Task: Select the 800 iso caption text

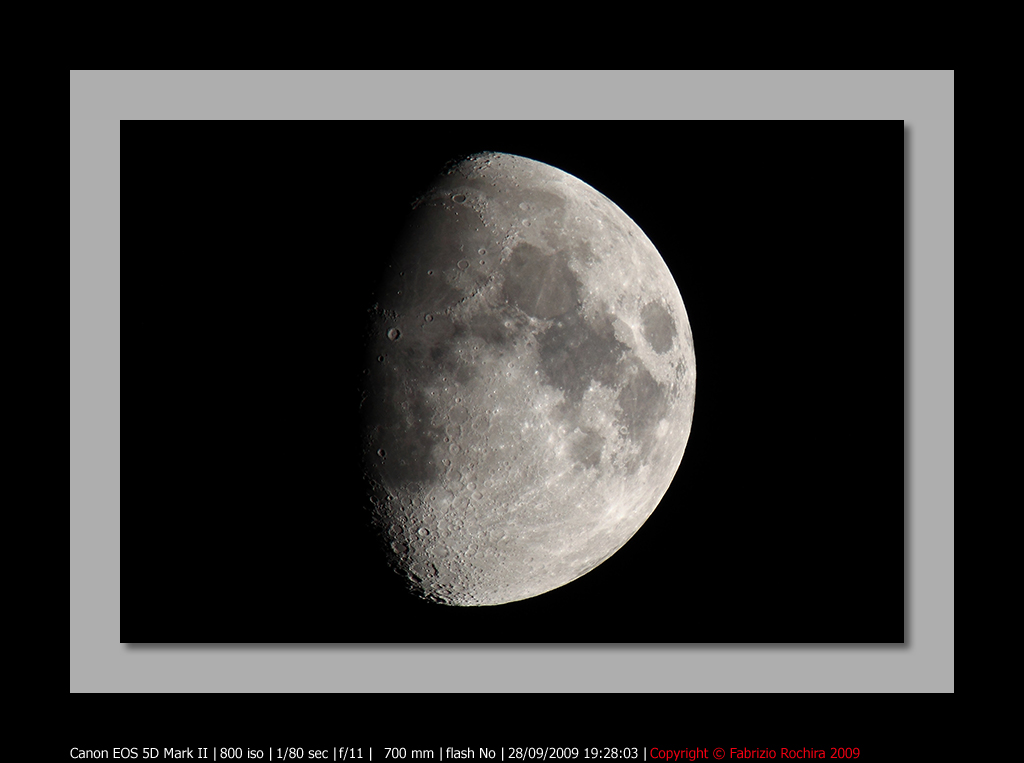Action: pos(241,753)
